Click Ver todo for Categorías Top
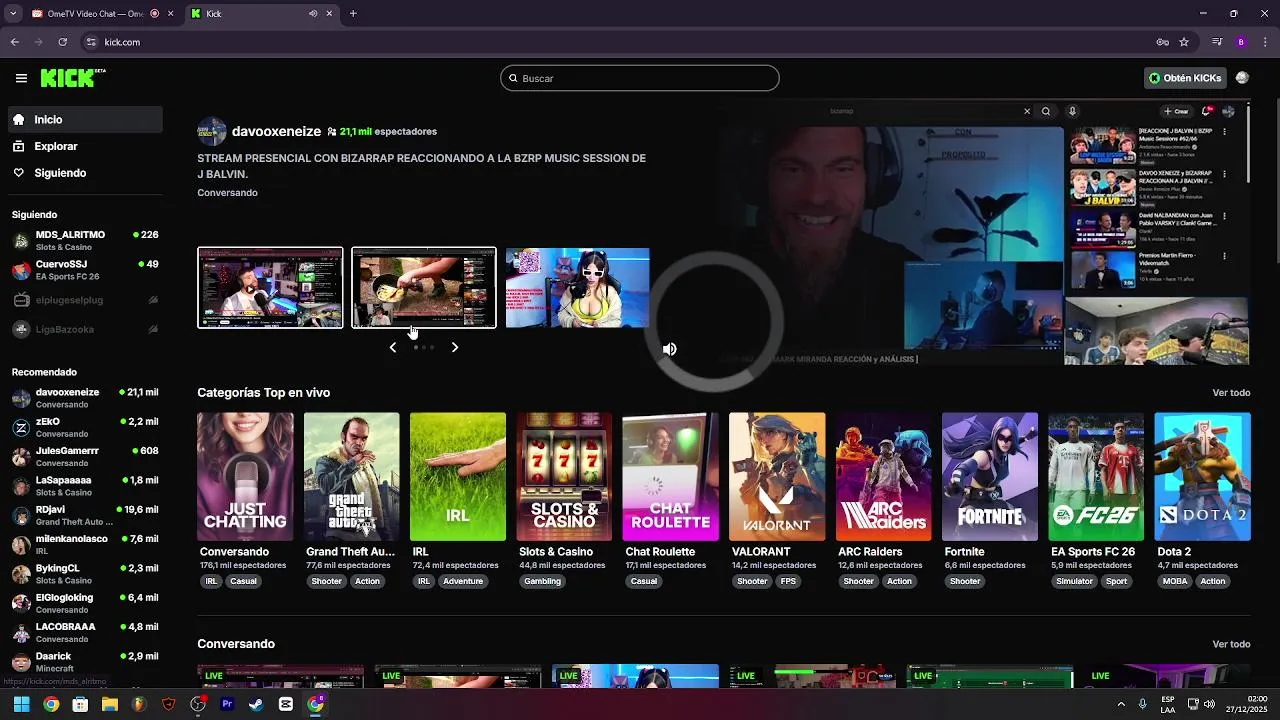This screenshot has width=1280, height=720. tap(1231, 393)
